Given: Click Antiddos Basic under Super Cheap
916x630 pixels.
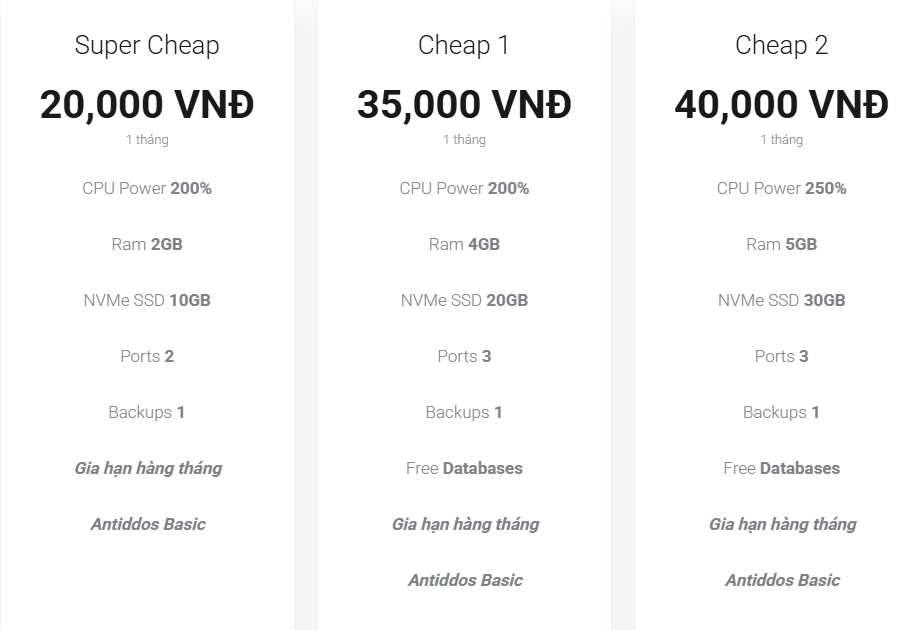Looking at the screenshot, I should click(147, 524).
